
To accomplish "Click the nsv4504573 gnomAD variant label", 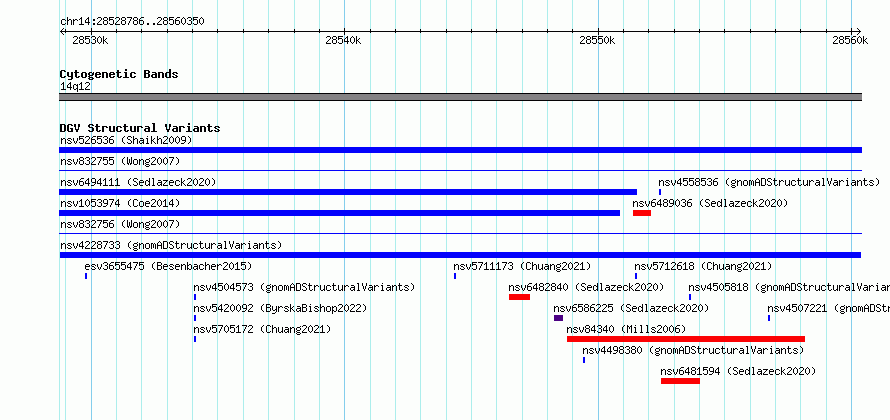I will [304, 287].
